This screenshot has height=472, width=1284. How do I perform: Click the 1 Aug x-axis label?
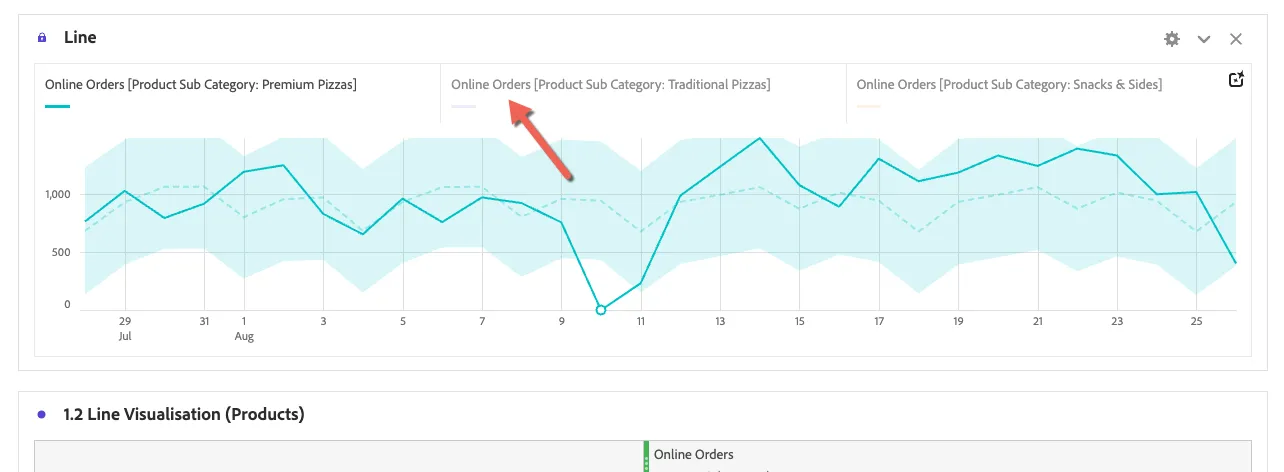(x=244, y=329)
